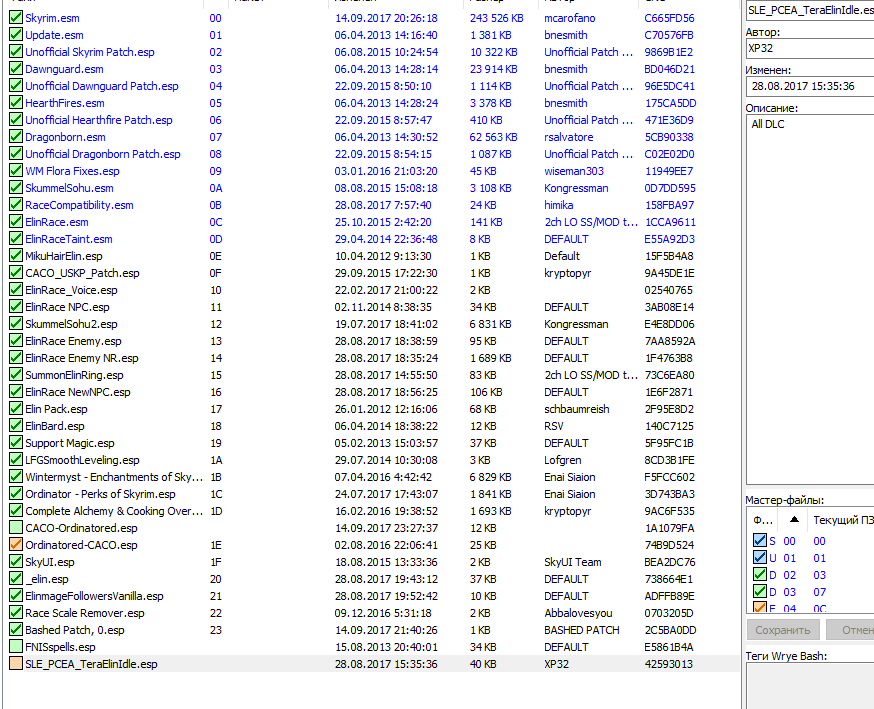Uncheck the MikuHairElin.esp checkbox
Viewport: 874px width, 709px height.
pyautogui.click(x=16, y=255)
